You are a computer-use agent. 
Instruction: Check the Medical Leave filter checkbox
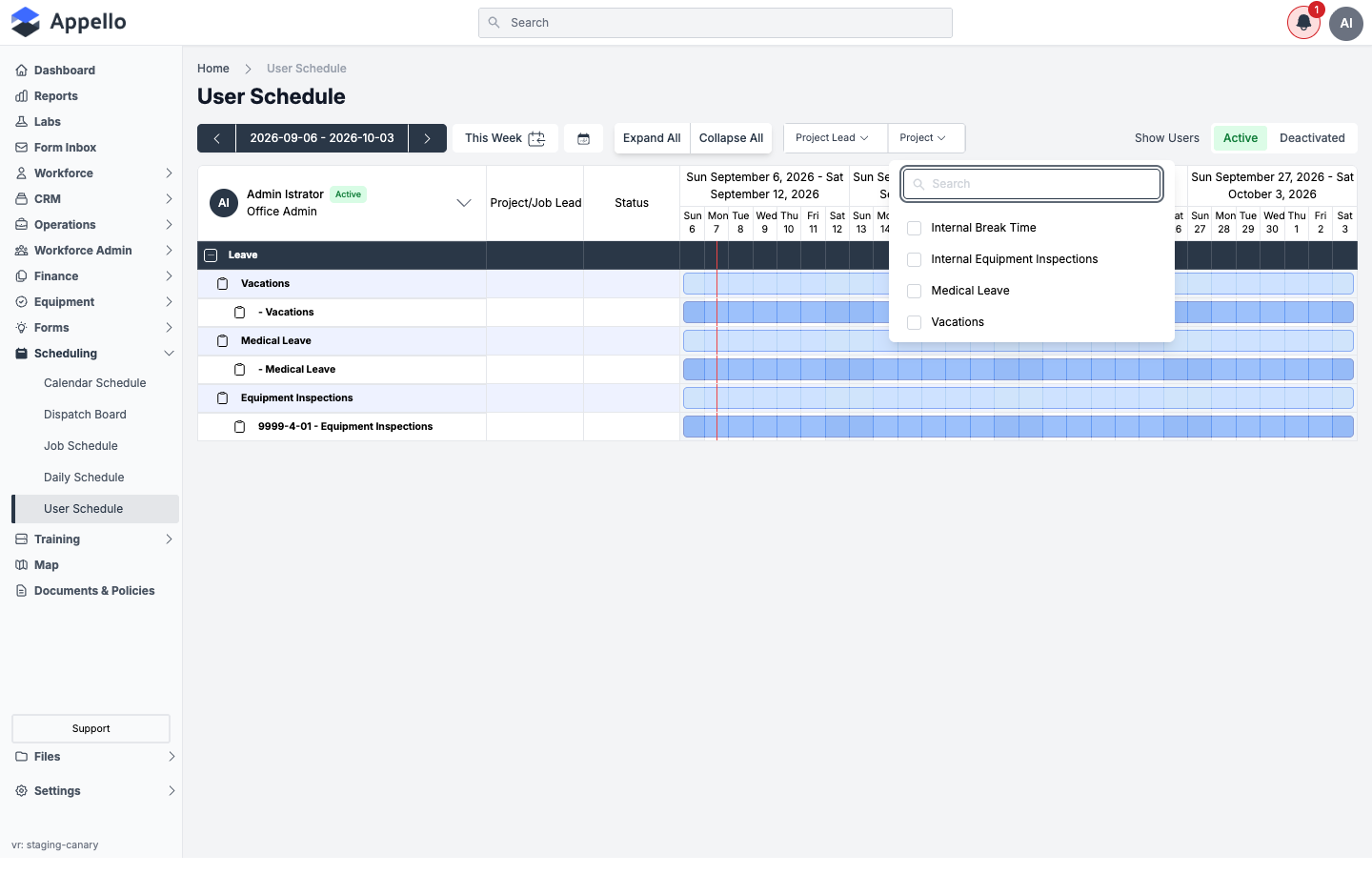point(915,291)
